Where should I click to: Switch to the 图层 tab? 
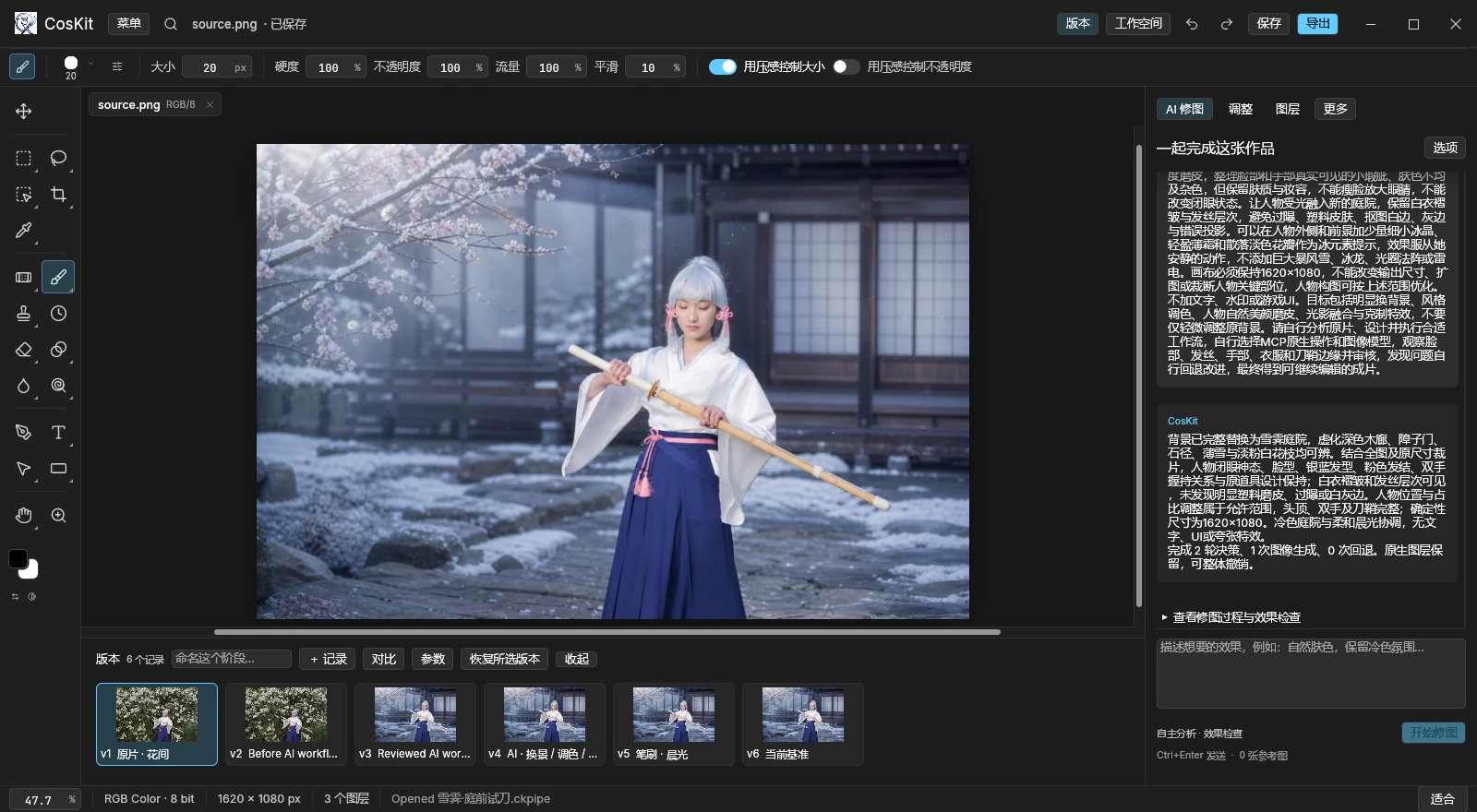pyautogui.click(x=1288, y=109)
